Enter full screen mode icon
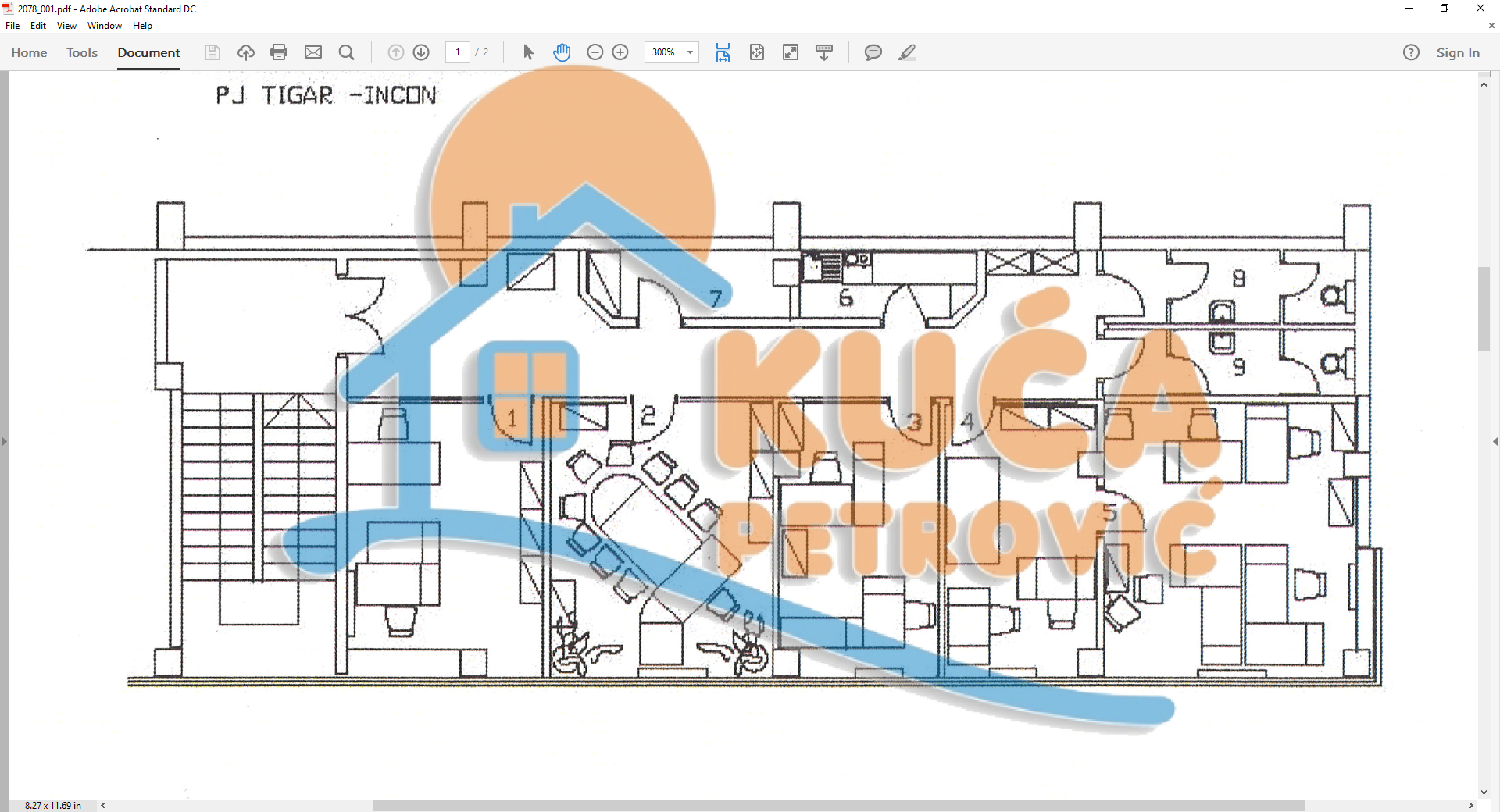Screen dimensions: 1500x812 point(791,52)
